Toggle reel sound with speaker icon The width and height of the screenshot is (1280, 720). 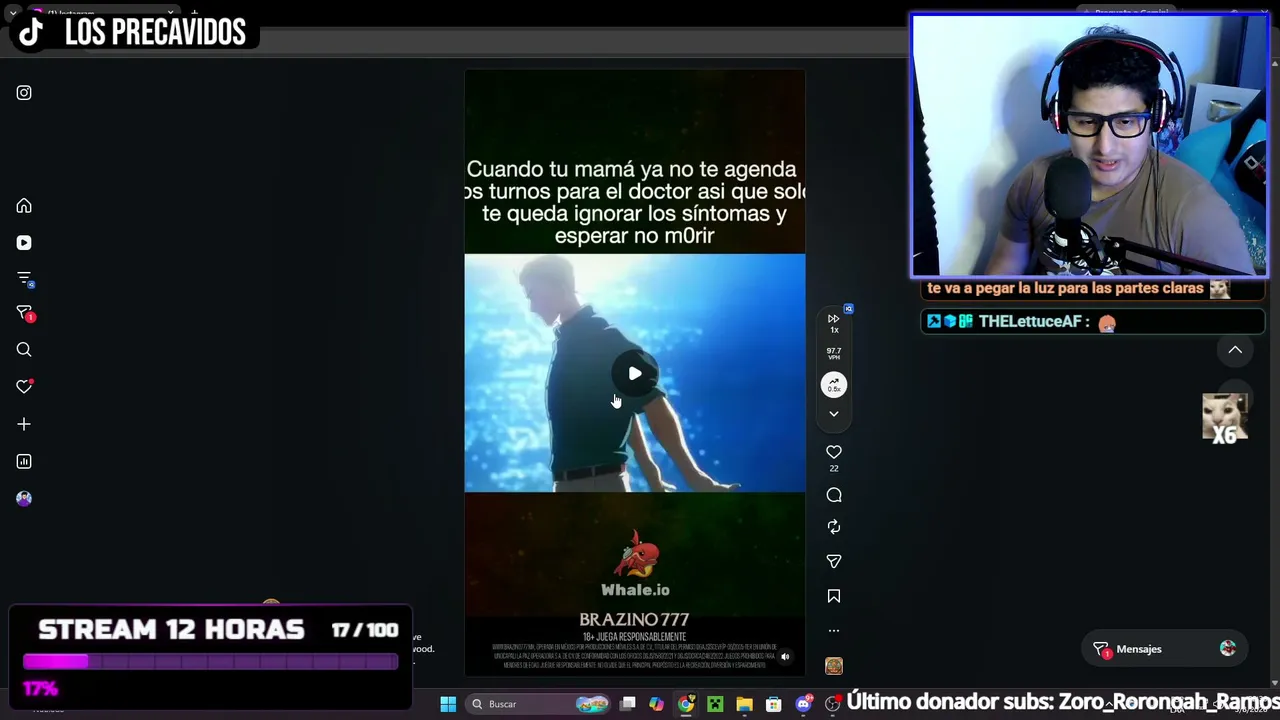(x=785, y=657)
